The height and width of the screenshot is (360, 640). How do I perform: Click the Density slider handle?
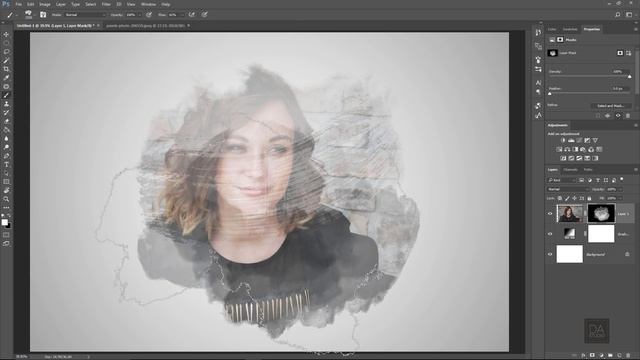(x=629, y=76)
